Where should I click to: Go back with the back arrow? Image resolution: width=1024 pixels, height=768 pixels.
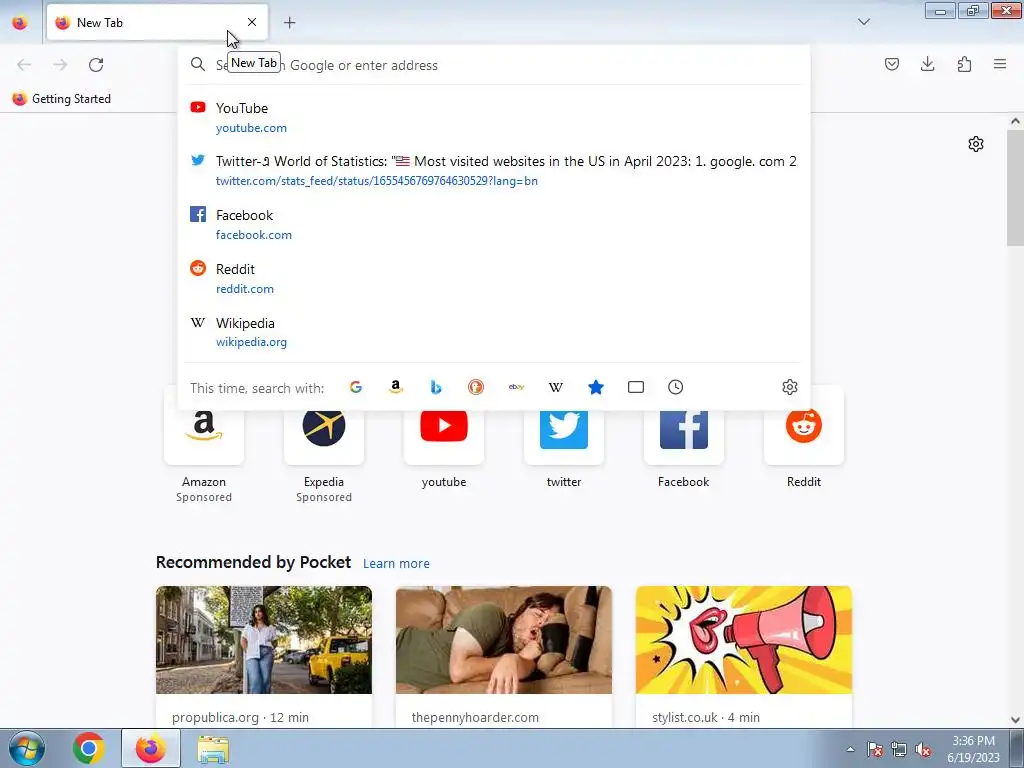pos(24,65)
